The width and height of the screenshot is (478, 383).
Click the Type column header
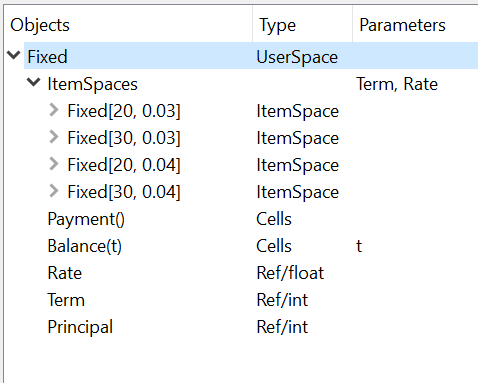303,25
